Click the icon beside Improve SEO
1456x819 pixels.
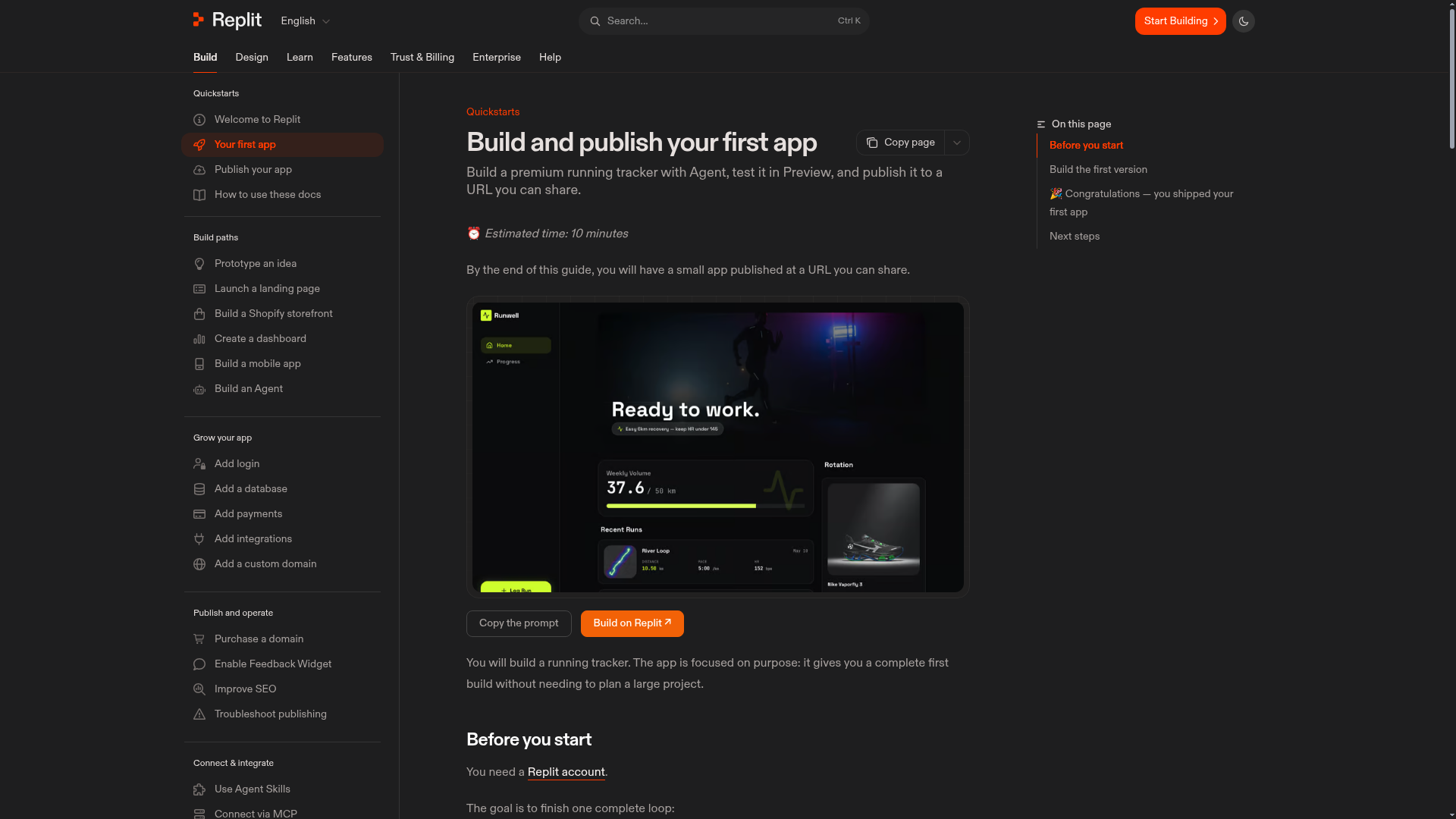pyautogui.click(x=199, y=689)
